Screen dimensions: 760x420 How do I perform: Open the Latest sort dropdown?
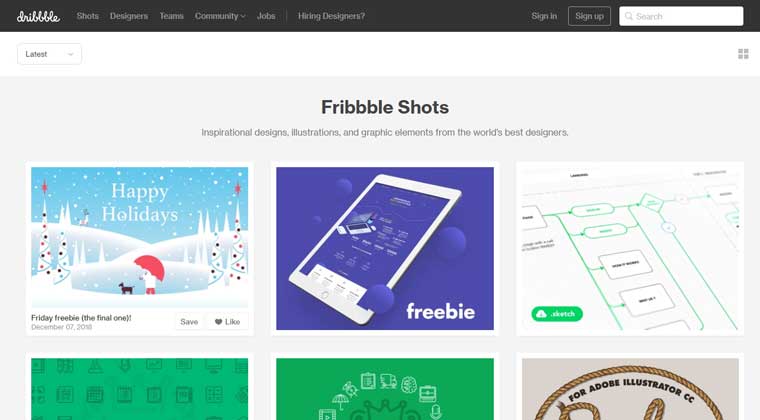pos(49,54)
